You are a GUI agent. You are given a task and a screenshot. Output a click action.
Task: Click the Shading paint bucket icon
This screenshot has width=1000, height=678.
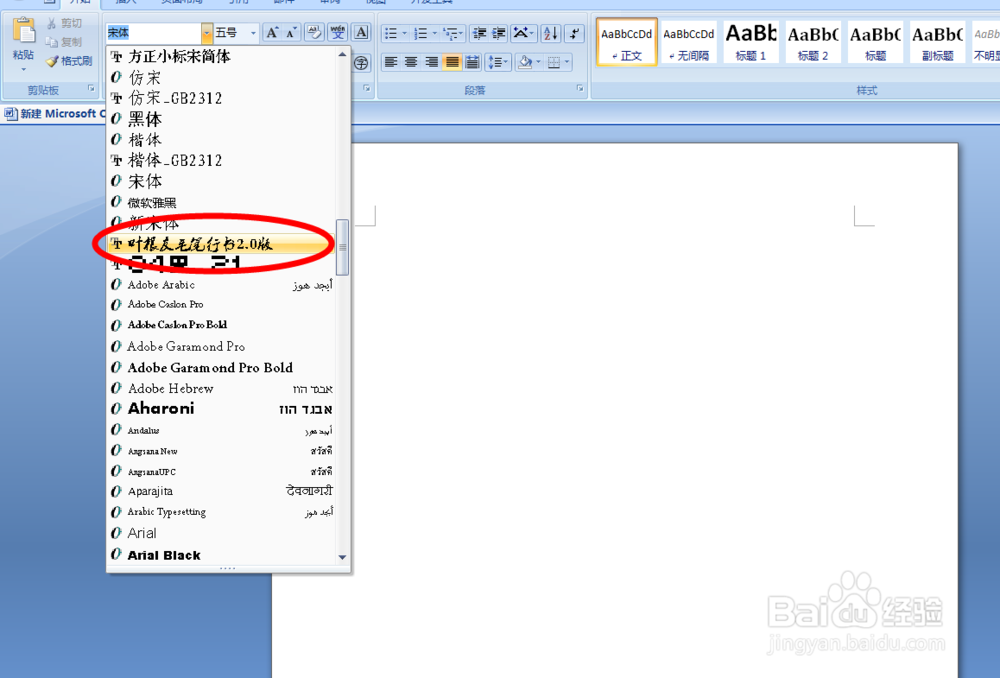[x=526, y=62]
